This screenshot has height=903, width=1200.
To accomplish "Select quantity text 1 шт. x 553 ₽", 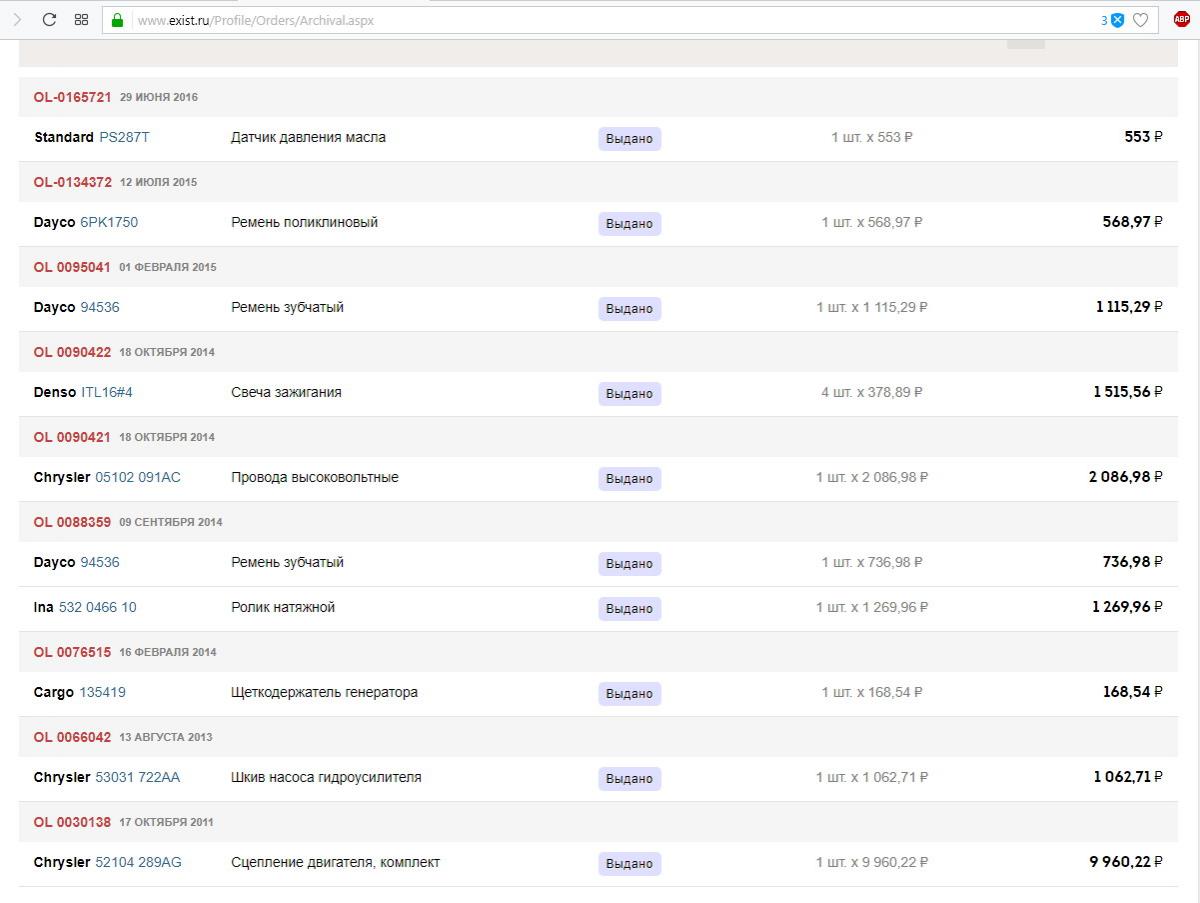I will [x=872, y=137].
